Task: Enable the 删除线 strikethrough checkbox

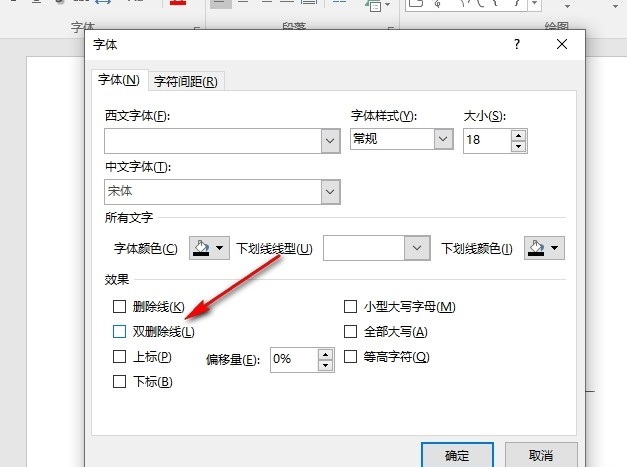Action: pos(120,306)
